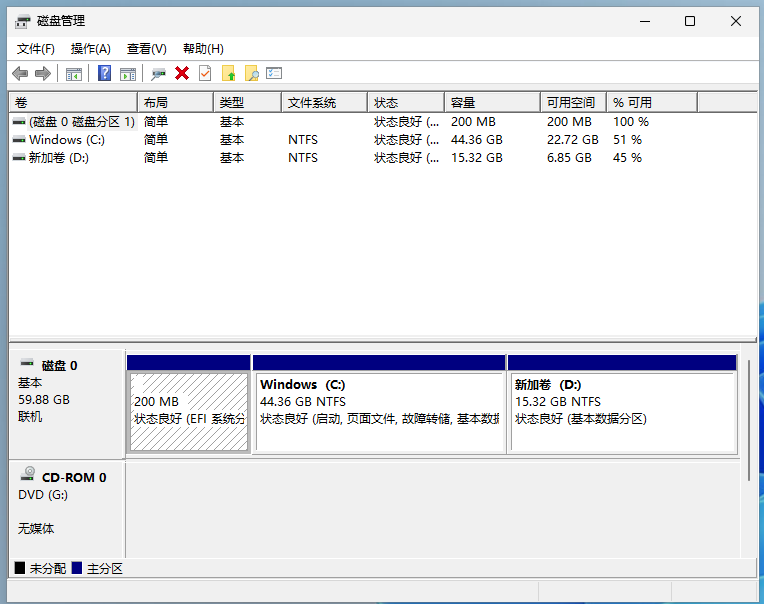Sort by the 容量 column header
Viewport: 764px width, 604px height.
[x=492, y=103]
